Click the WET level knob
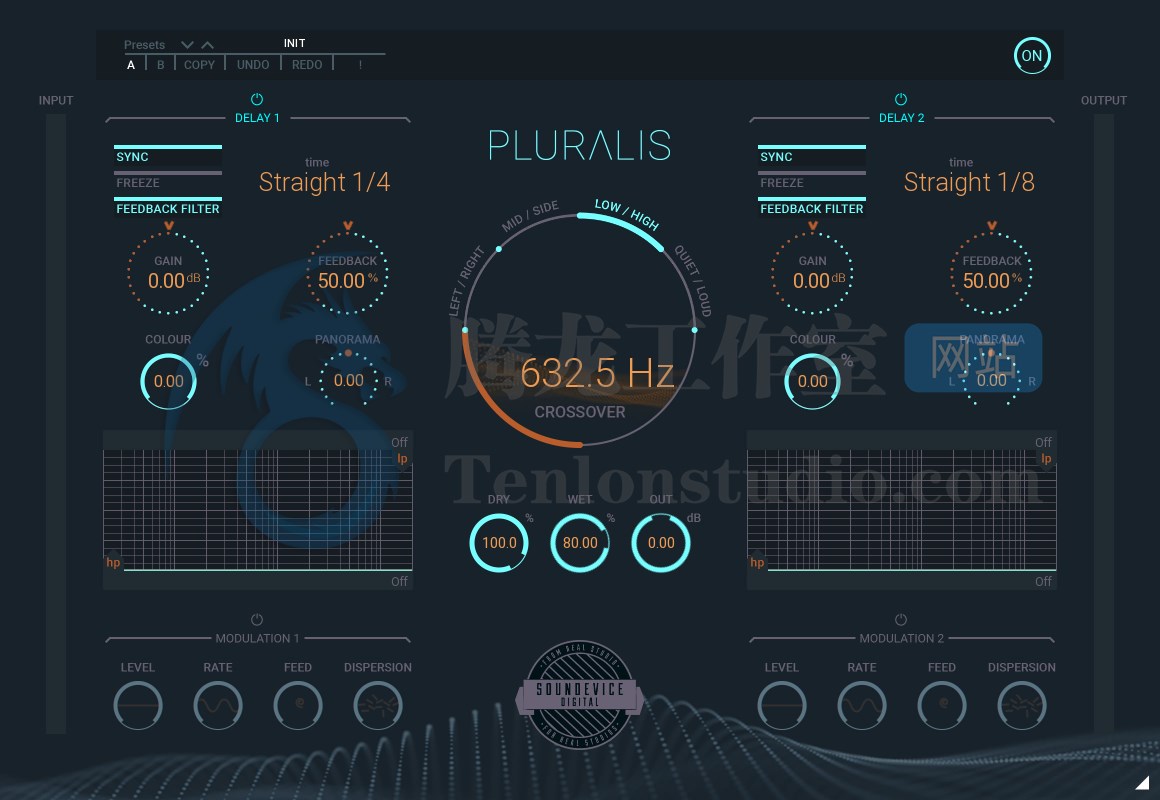The width and height of the screenshot is (1160, 800). coord(580,543)
